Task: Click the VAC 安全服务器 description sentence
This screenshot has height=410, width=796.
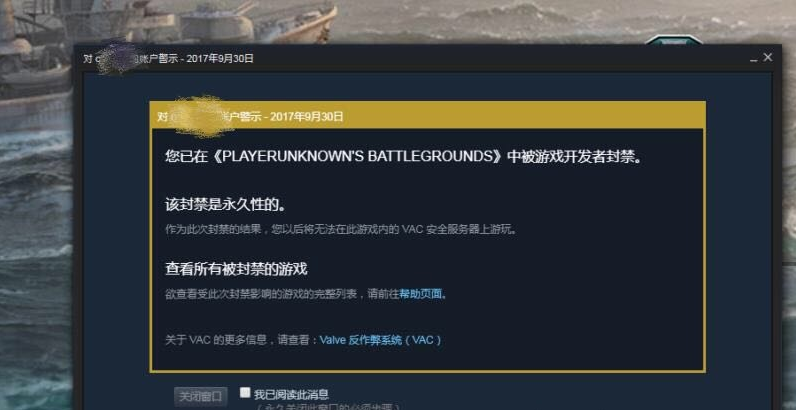Action: pyautogui.click(x=341, y=229)
